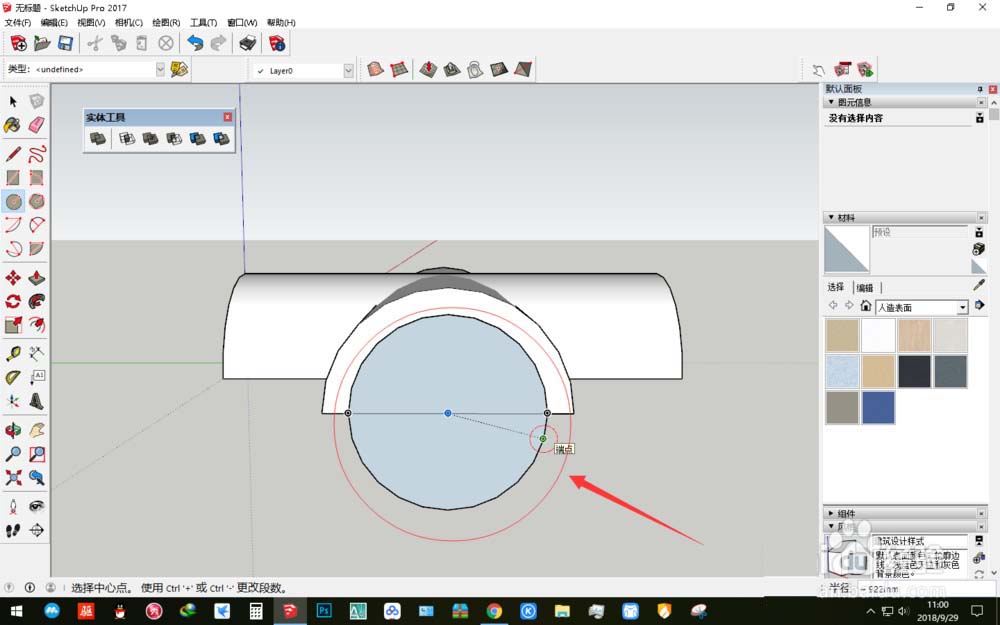Click the Zoom Extents tool
Image resolution: width=1000 pixels, height=625 pixels.
point(13,477)
